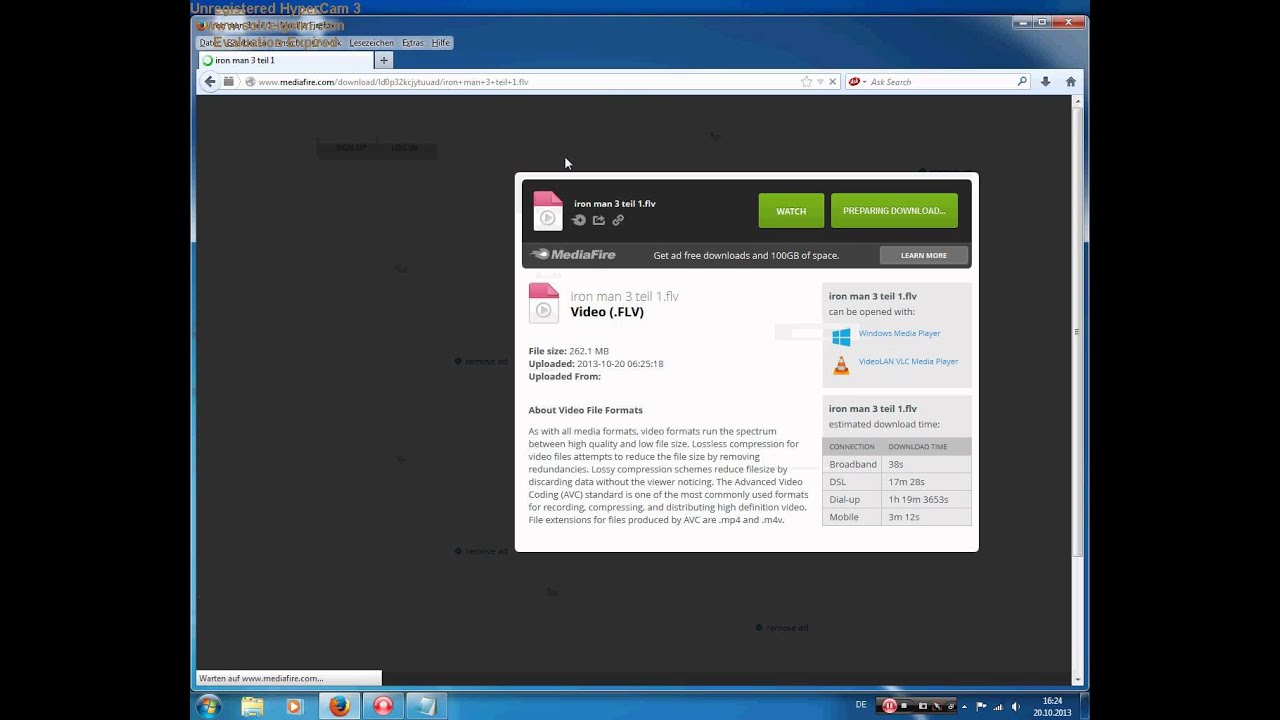Click the pink video file icon in dark header
The image size is (1280, 720).
click(x=547, y=211)
